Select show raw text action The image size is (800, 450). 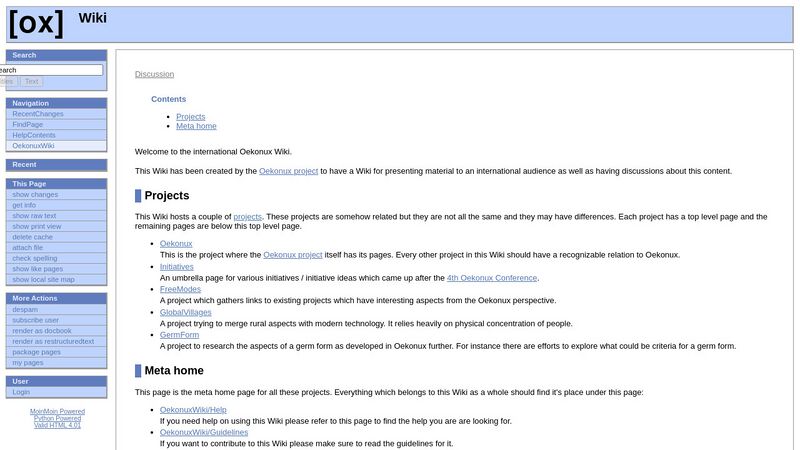34,216
